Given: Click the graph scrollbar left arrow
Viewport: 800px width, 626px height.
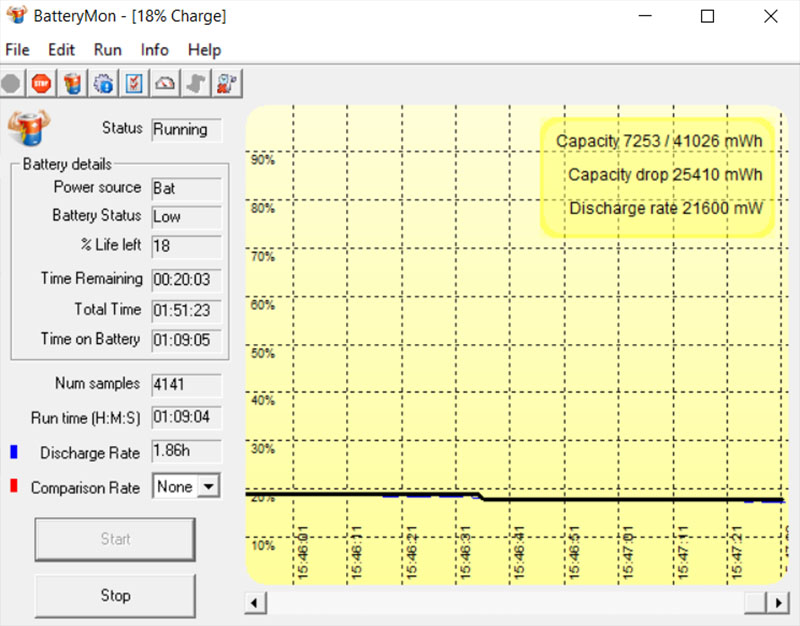Looking at the screenshot, I should click(x=255, y=604).
